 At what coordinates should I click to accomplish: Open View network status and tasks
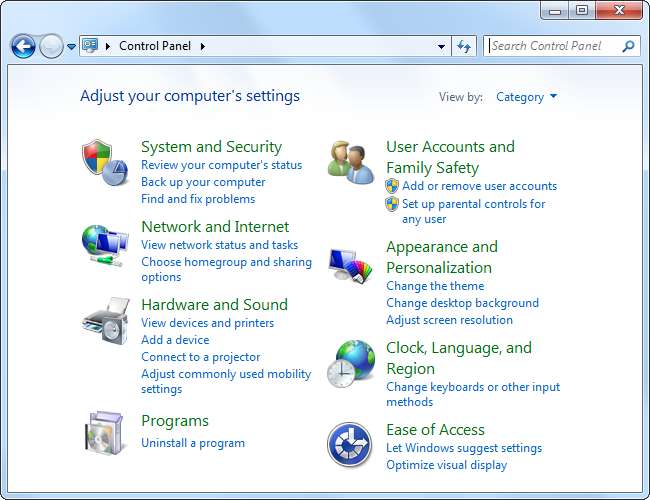click(219, 245)
